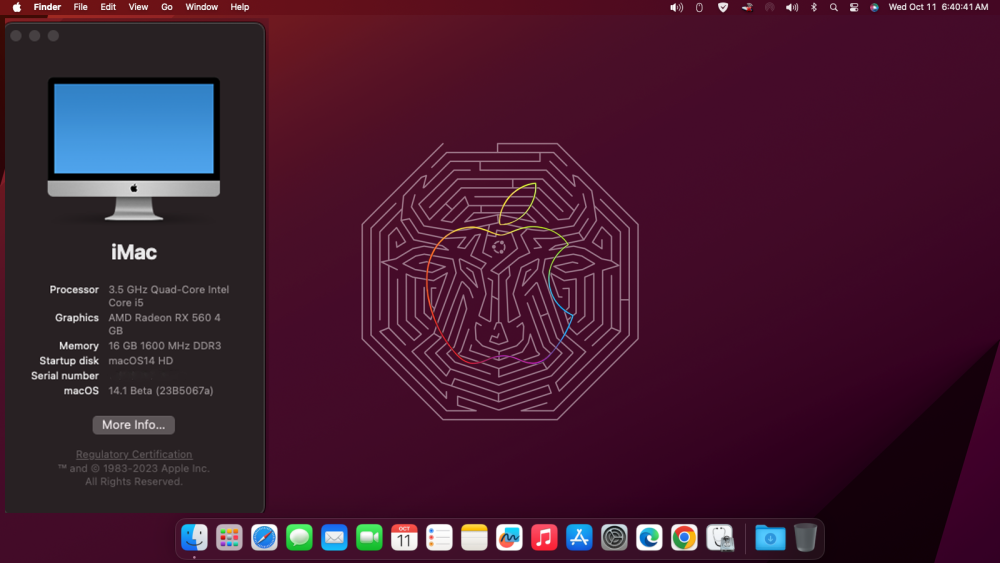Open the Go menu

coord(166,7)
